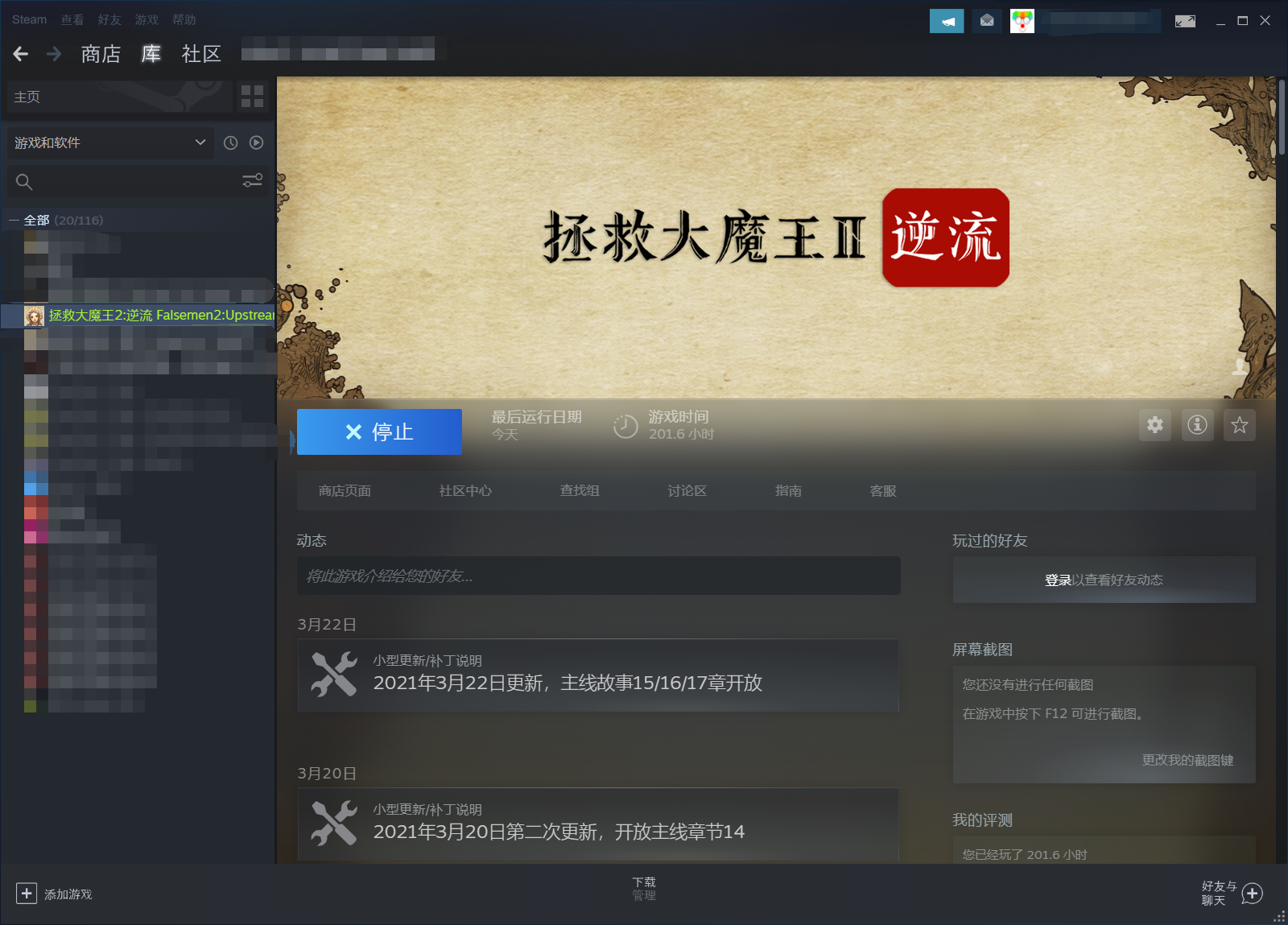Open the announcements megaphone icon

(x=947, y=21)
